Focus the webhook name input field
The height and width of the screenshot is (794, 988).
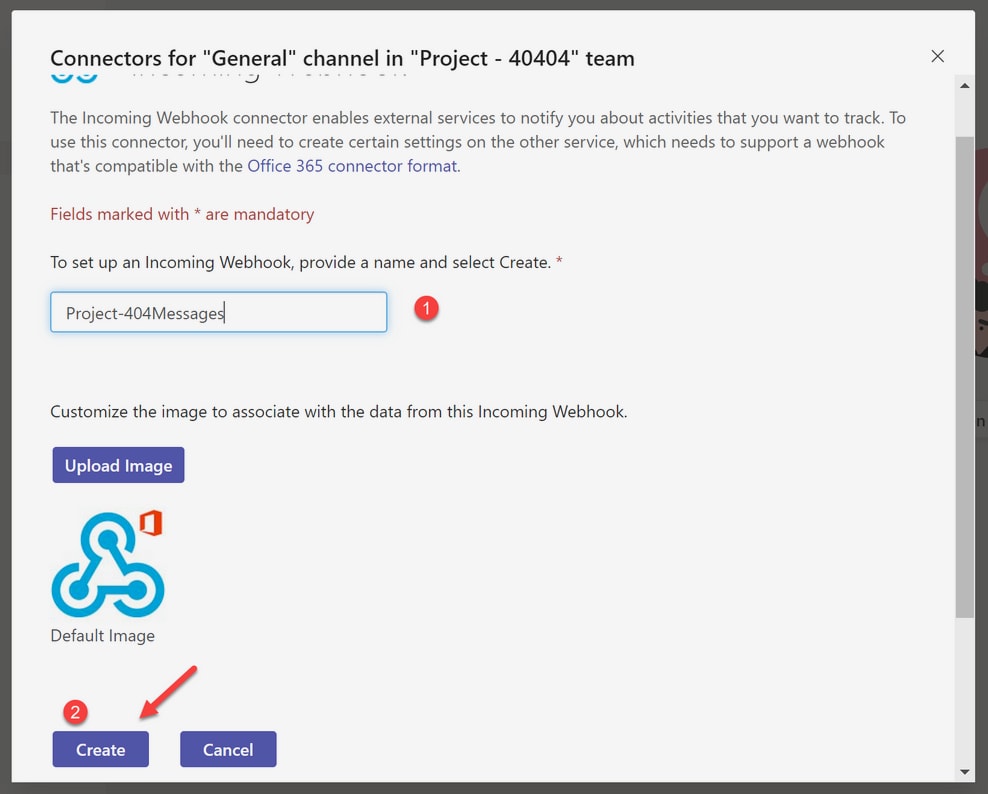(x=219, y=312)
